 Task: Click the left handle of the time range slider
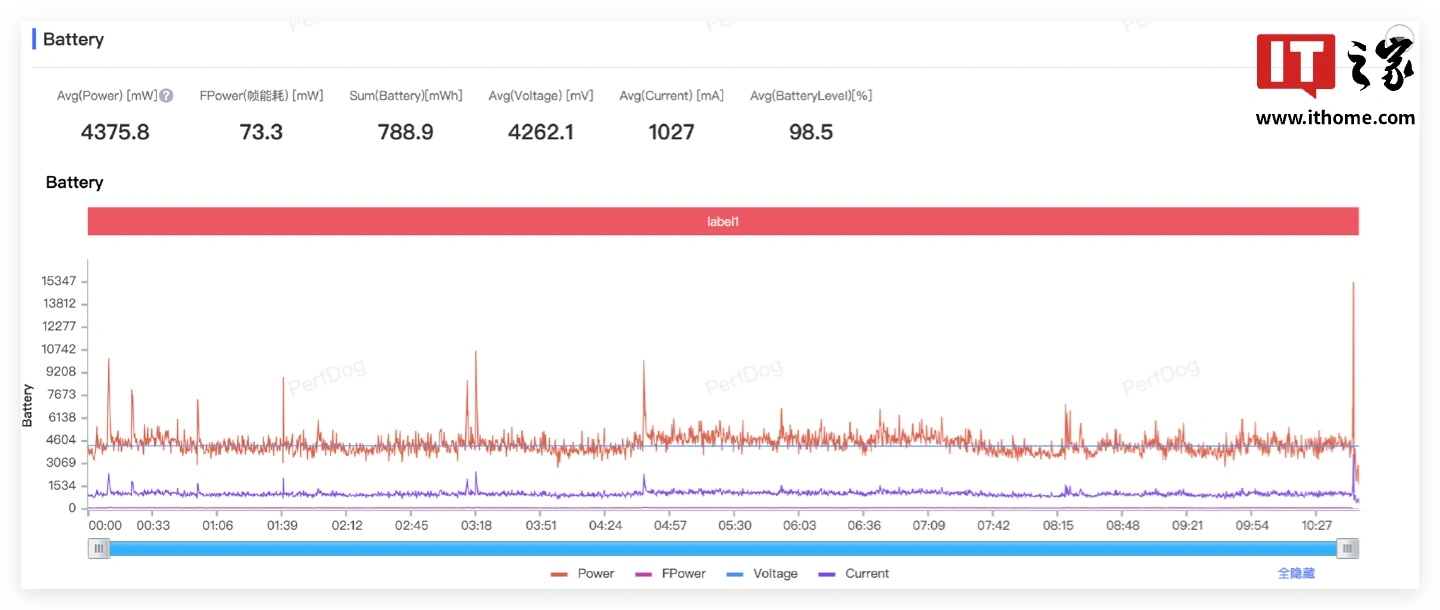point(99,548)
